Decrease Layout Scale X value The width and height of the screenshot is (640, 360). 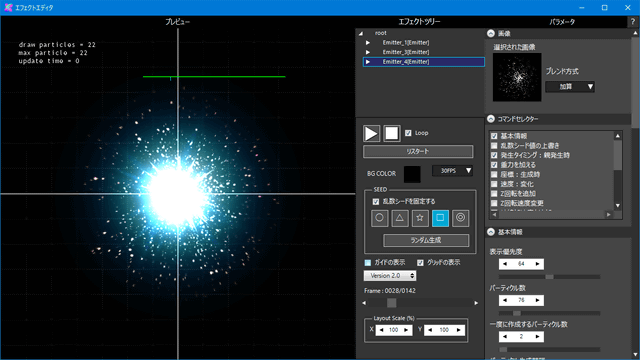pyautogui.click(x=381, y=330)
